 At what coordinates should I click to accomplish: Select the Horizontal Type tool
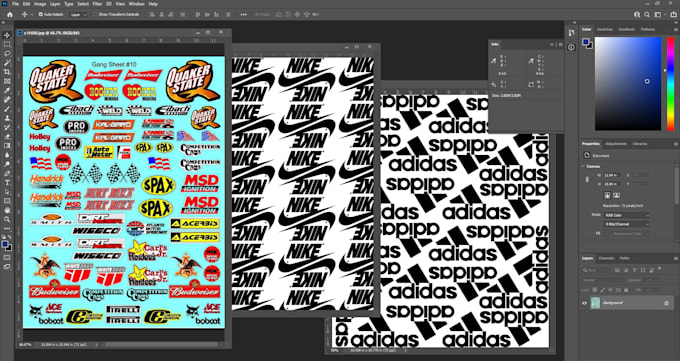[7, 183]
